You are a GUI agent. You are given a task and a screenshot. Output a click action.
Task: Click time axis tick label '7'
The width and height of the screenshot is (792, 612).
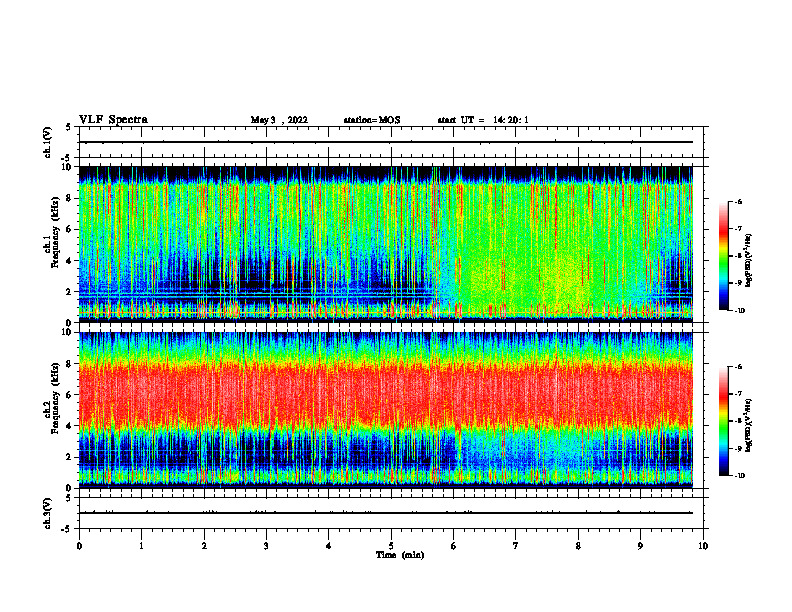tap(516, 546)
